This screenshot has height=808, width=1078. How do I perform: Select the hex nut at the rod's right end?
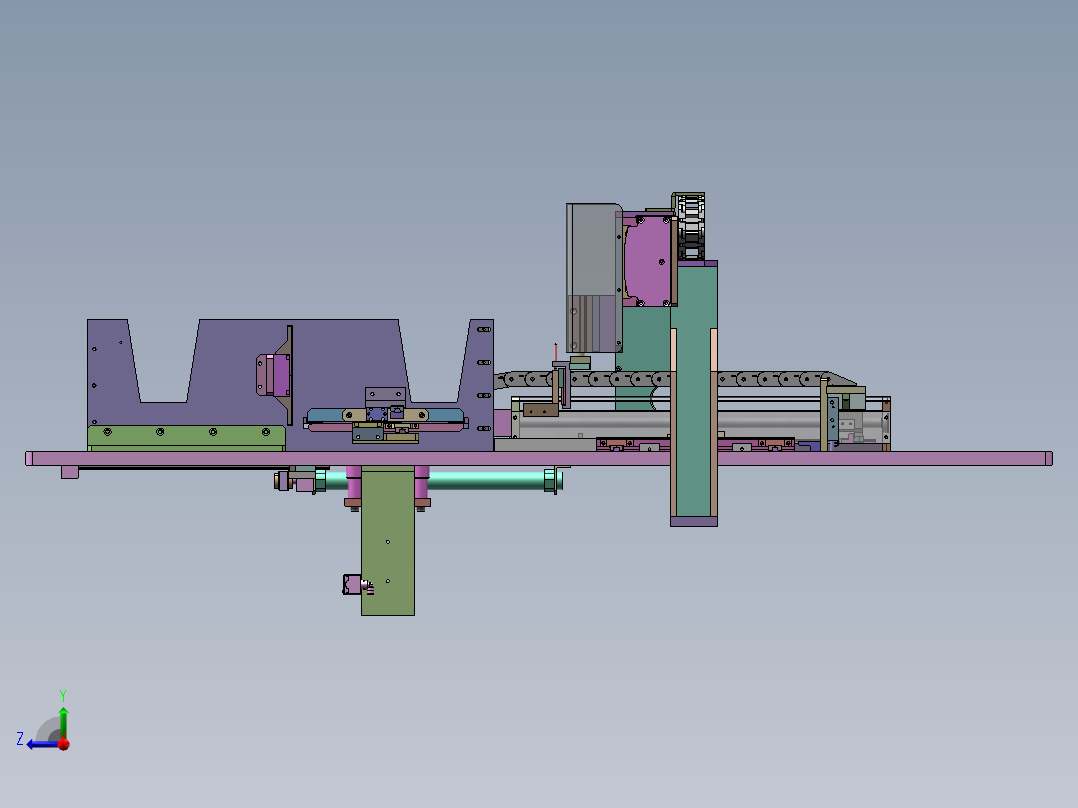550,480
